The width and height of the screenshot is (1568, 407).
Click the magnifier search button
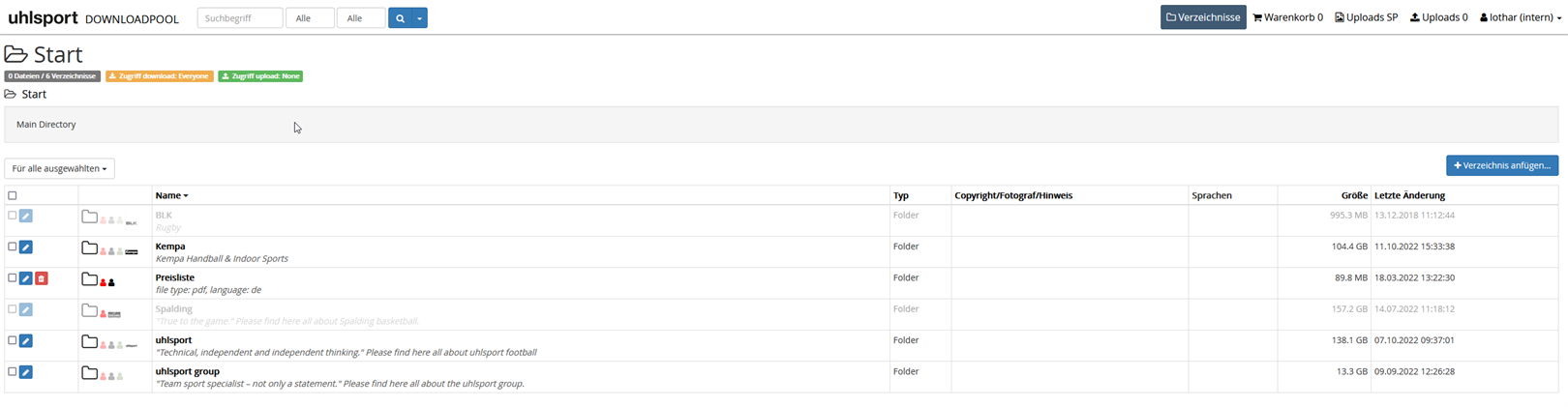pos(400,18)
